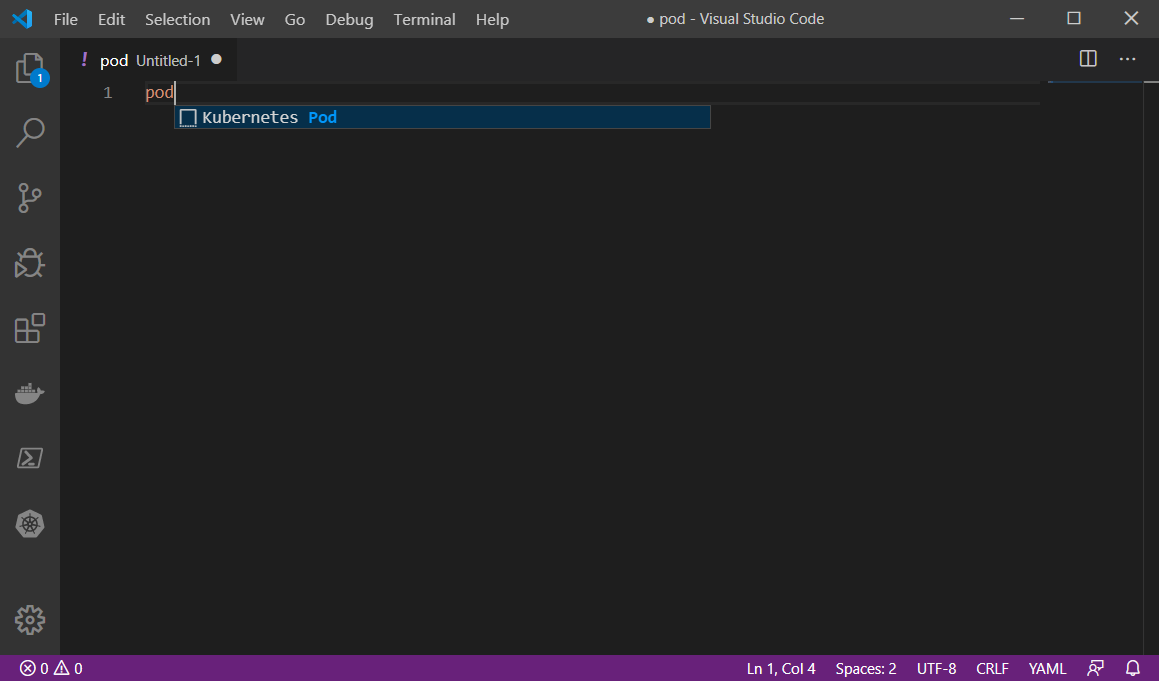Open the Edit menu

112,19
